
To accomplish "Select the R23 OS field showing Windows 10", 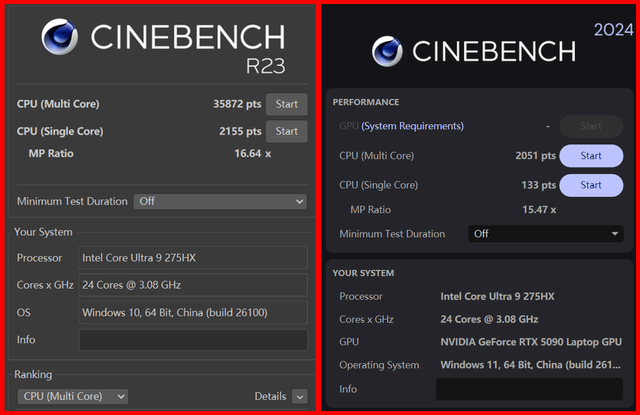I will tap(193, 313).
